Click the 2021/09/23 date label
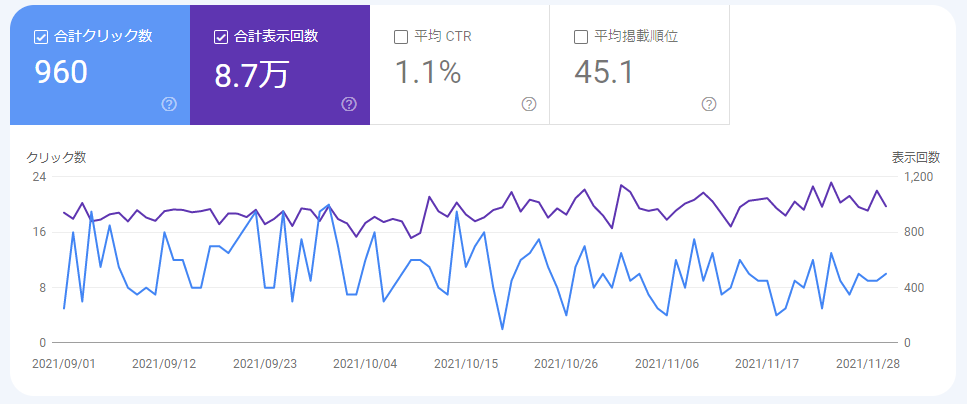 (x=265, y=363)
